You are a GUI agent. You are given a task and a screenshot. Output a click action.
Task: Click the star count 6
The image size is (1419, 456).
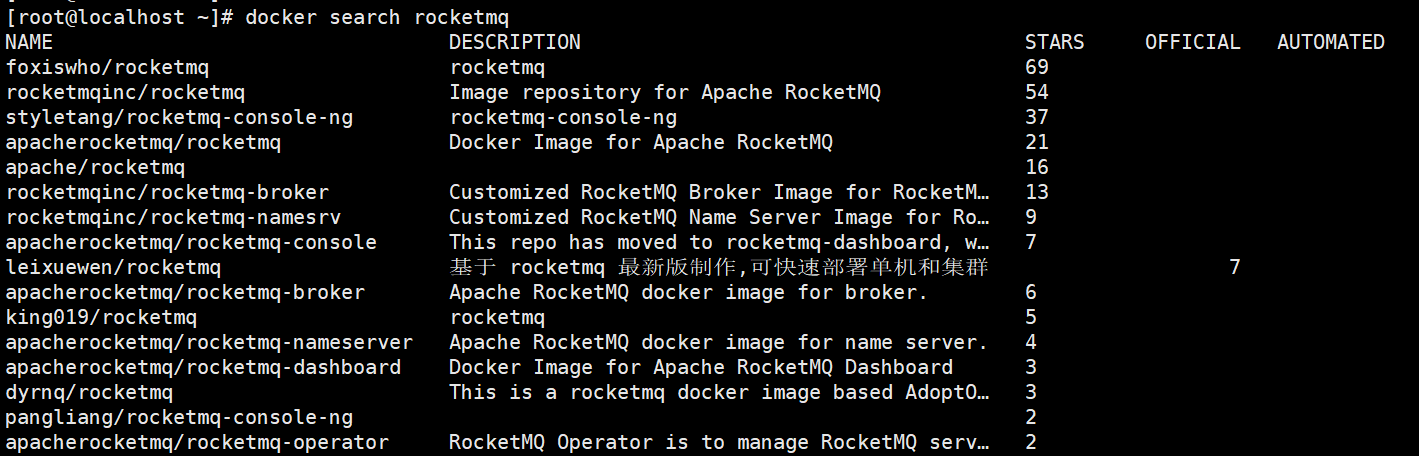point(1031,292)
